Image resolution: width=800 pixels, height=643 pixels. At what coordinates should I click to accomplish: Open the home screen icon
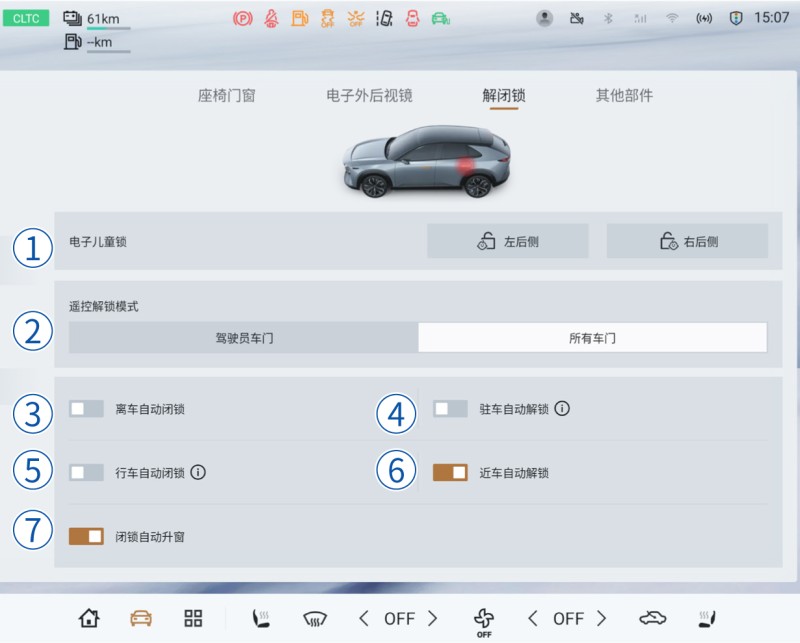89,618
